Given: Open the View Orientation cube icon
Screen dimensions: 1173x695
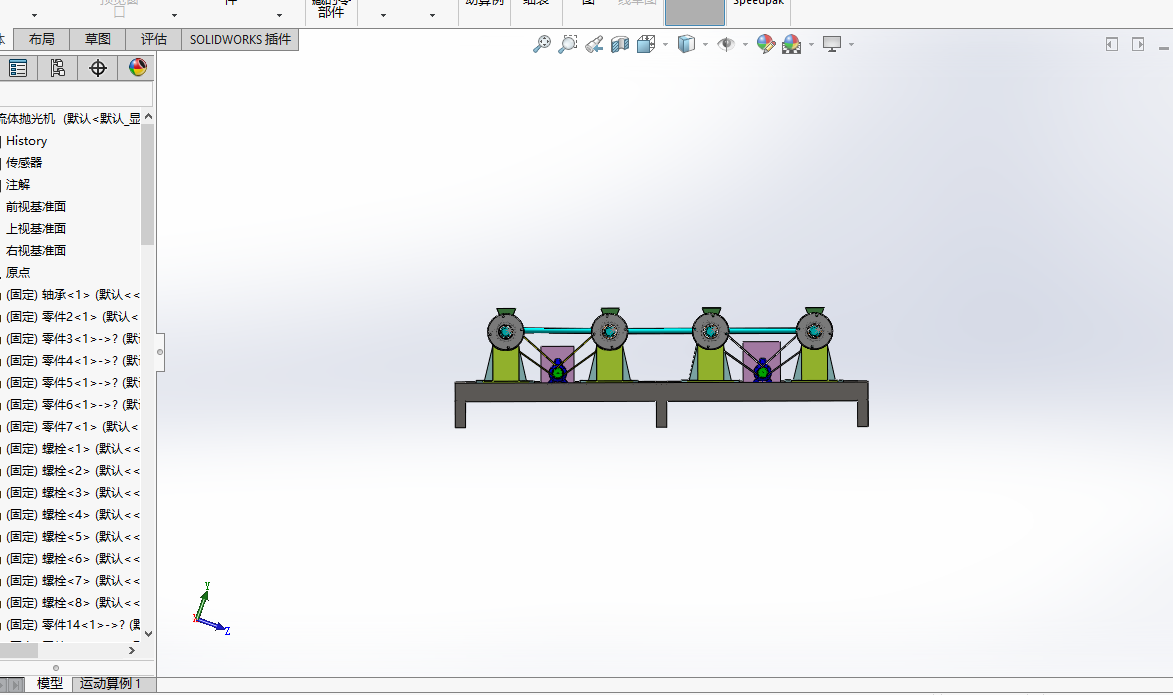Looking at the screenshot, I should [x=646, y=44].
